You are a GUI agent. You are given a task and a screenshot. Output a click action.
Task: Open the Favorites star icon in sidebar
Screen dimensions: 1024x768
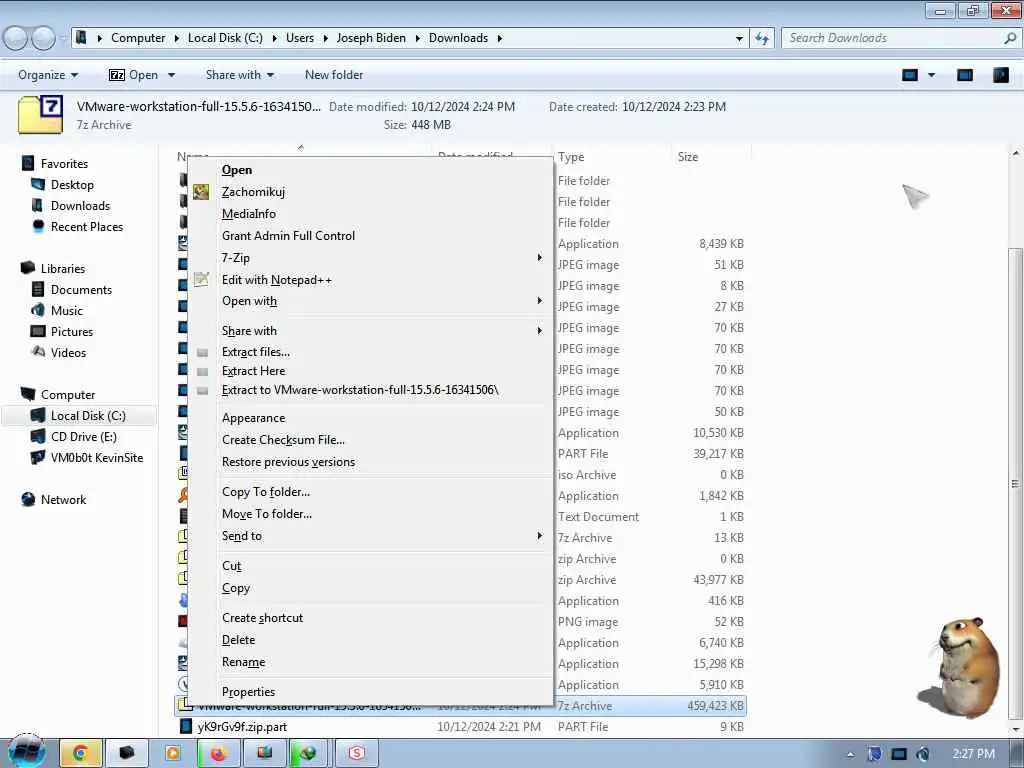[28, 163]
